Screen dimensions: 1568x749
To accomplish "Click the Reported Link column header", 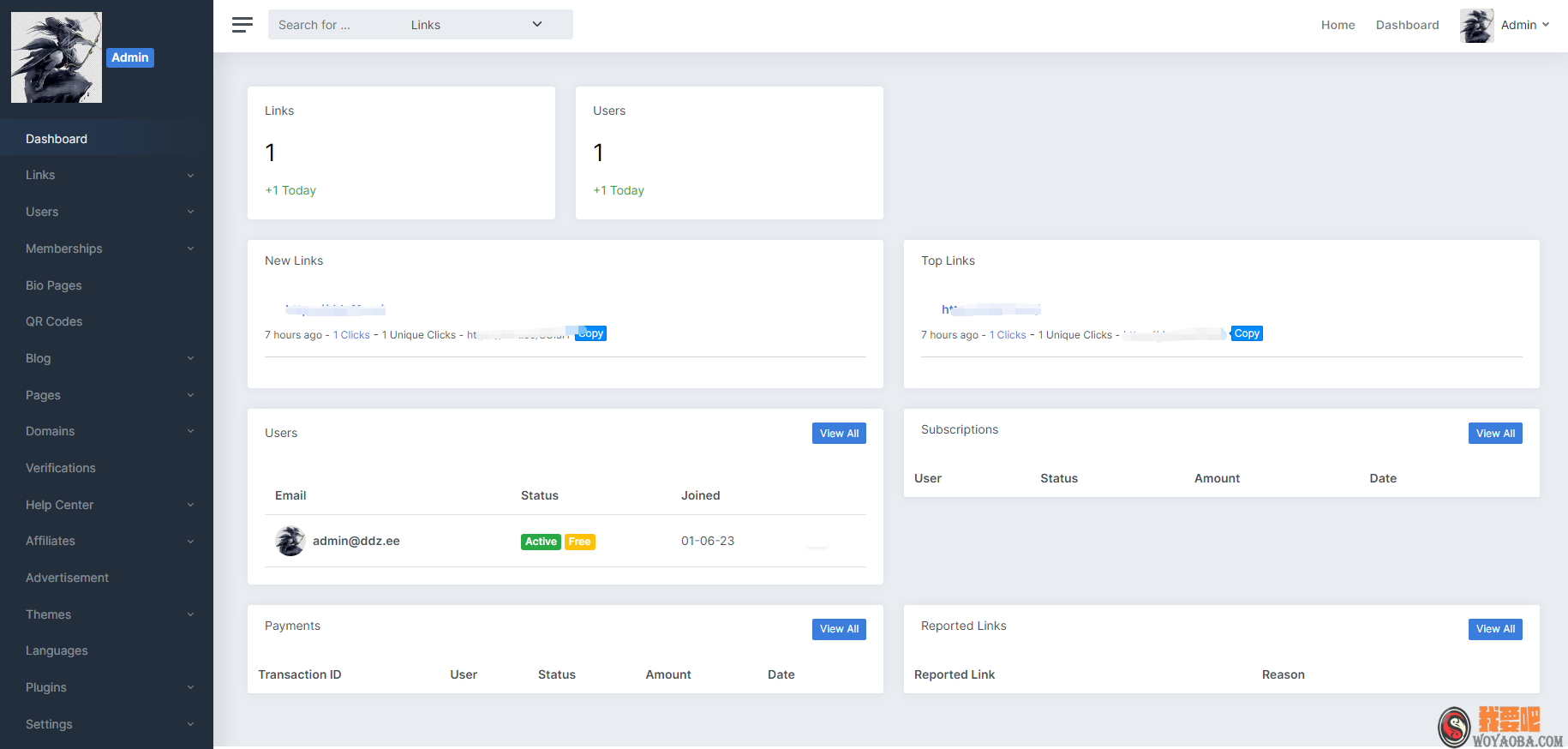I will [955, 674].
